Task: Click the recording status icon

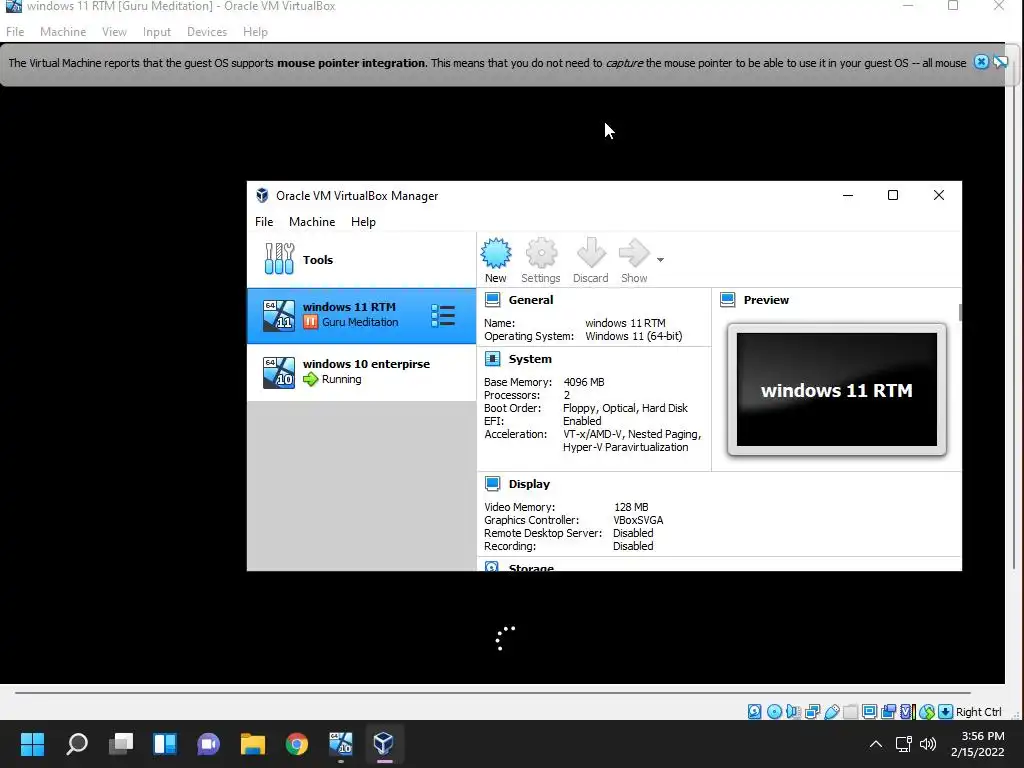Action: click(x=888, y=712)
